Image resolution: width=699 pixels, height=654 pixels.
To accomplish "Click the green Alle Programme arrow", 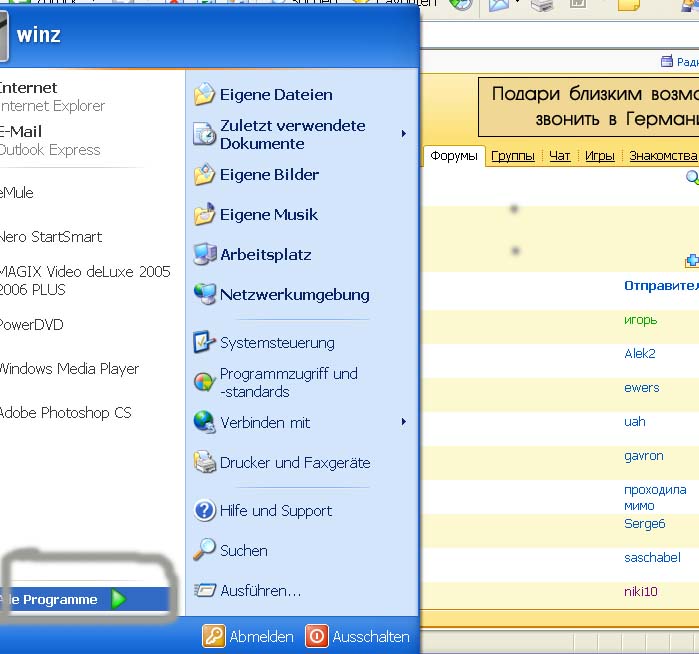I will tap(119, 599).
